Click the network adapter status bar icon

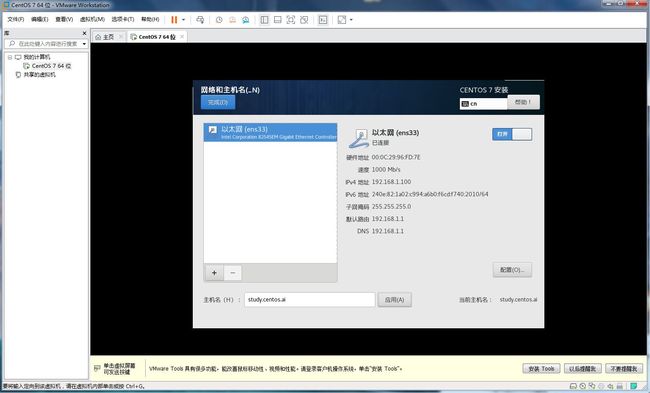pos(592,386)
